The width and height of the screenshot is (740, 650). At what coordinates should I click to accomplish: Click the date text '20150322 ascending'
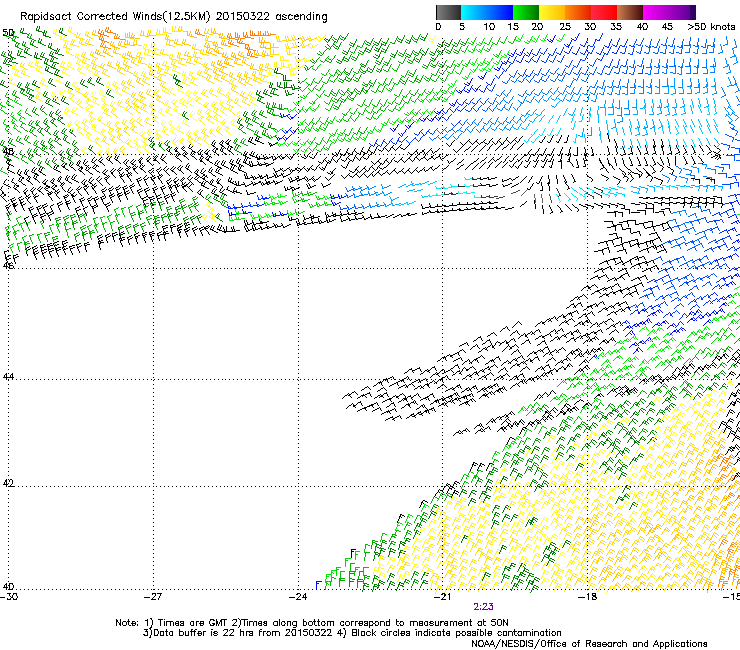[271, 17]
